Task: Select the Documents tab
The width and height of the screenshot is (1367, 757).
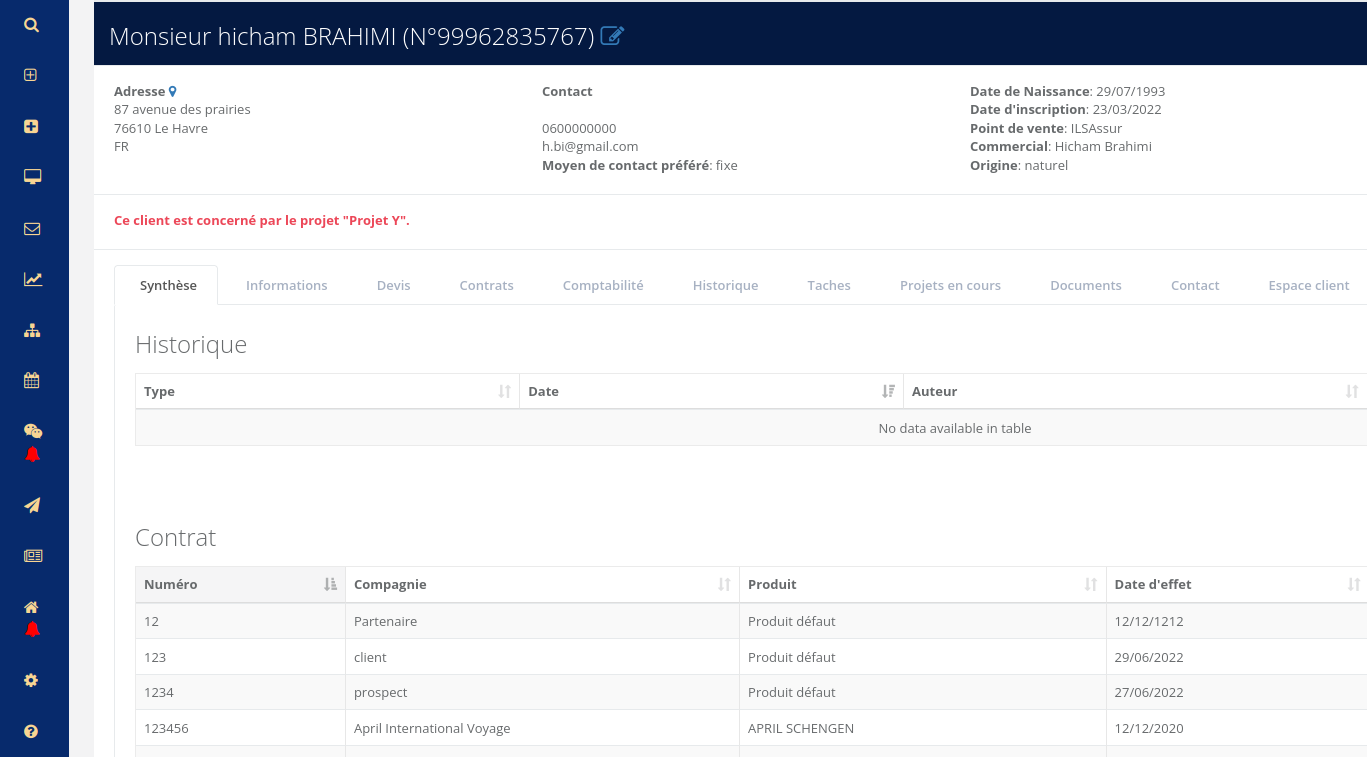Action: point(1085,285)
